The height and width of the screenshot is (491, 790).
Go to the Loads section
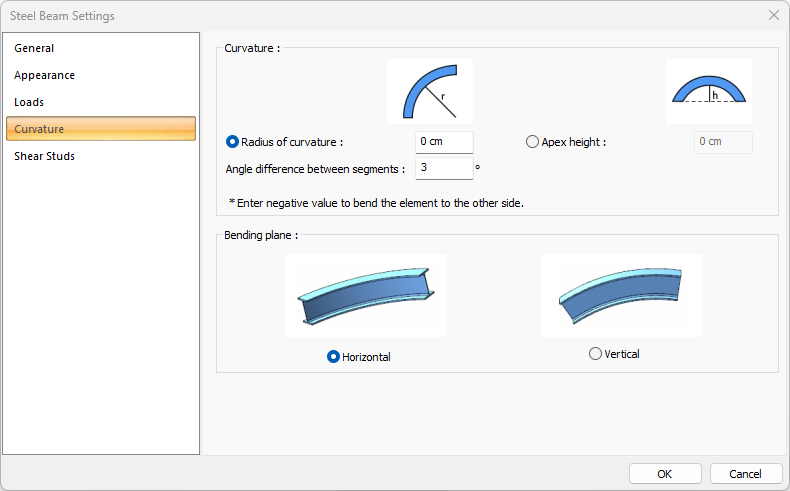click(x=29, y=102)
